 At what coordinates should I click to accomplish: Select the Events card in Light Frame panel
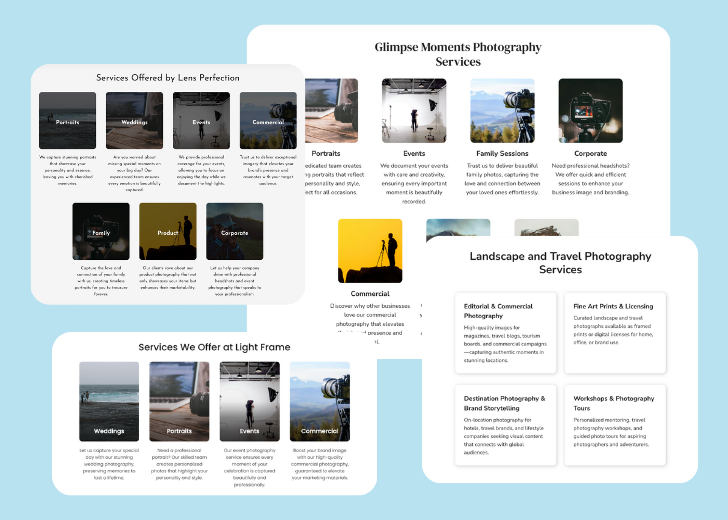point(249,402)
